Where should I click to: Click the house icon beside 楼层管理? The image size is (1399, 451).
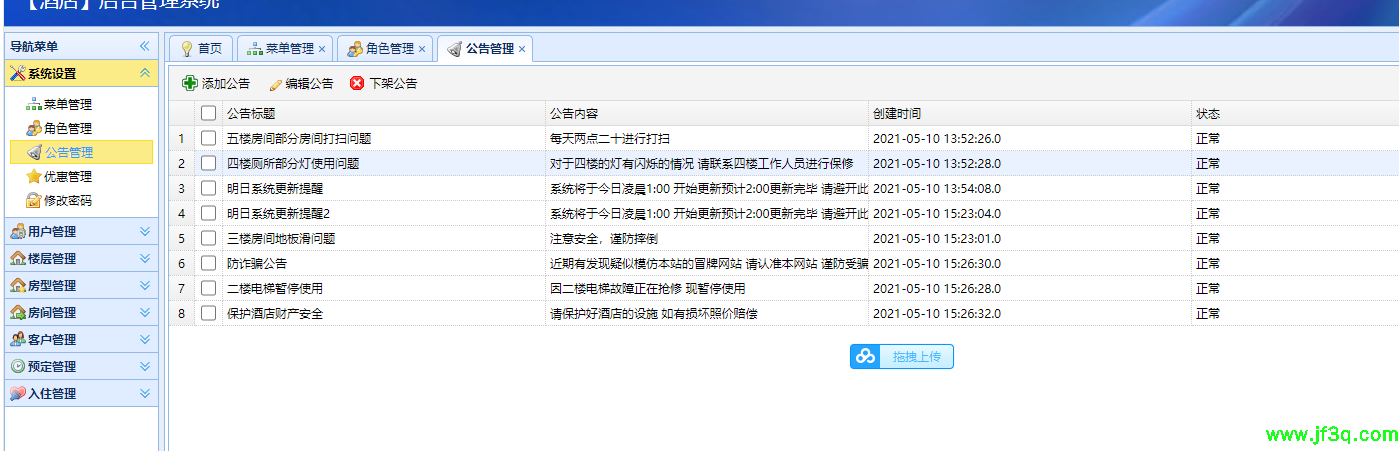[18, 259]
